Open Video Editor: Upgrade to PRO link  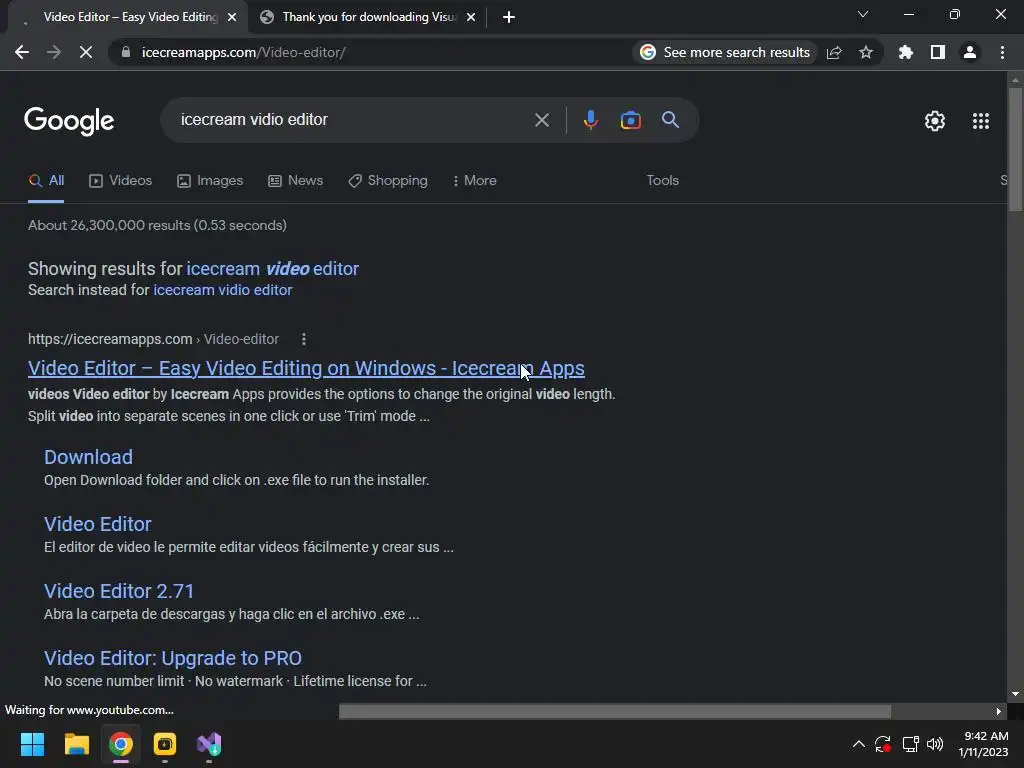coord(173,658)
